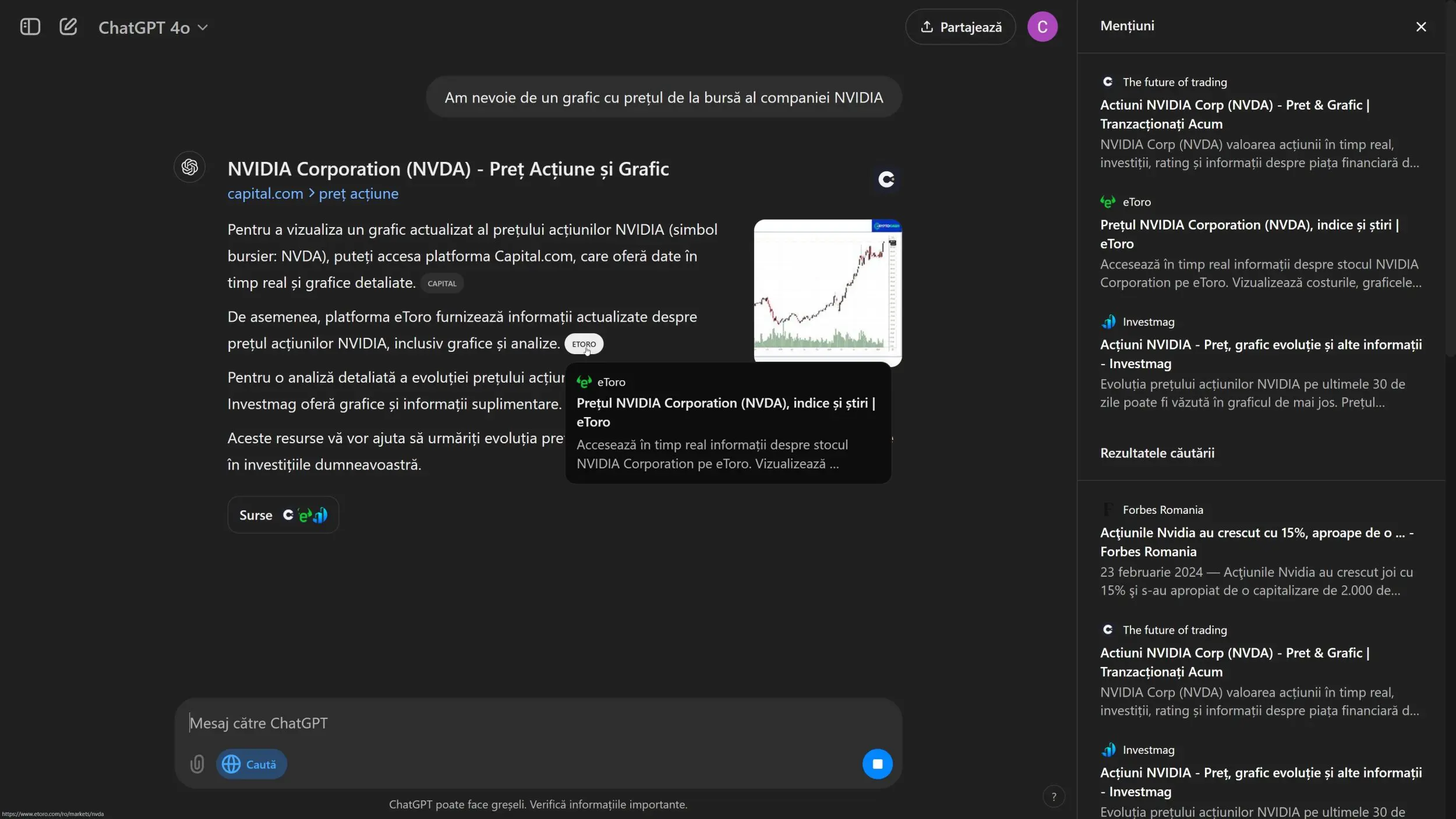Open the Surse sources button
Viewport: 1456px width, 819px height.
[283, 515]
